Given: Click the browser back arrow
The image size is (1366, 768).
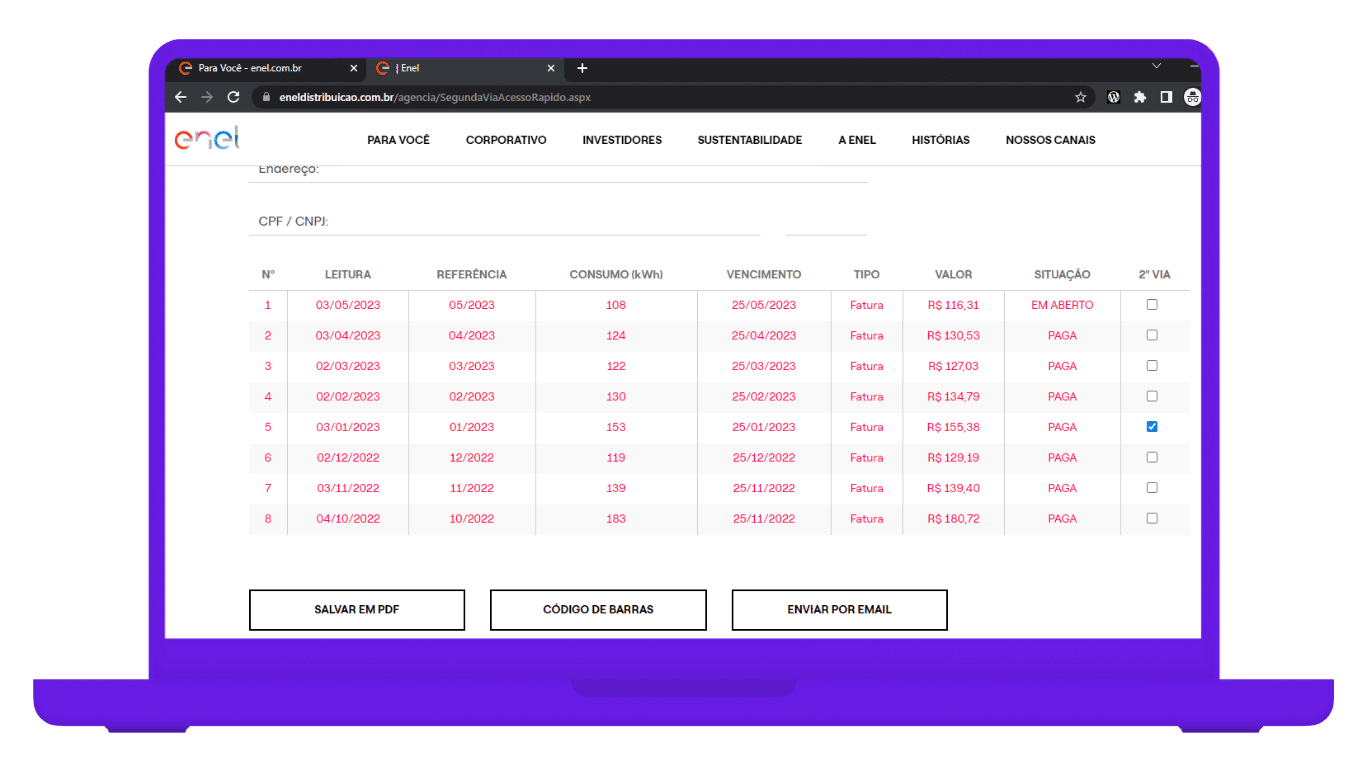Looking at the screenshot, I should click(181, 97).
